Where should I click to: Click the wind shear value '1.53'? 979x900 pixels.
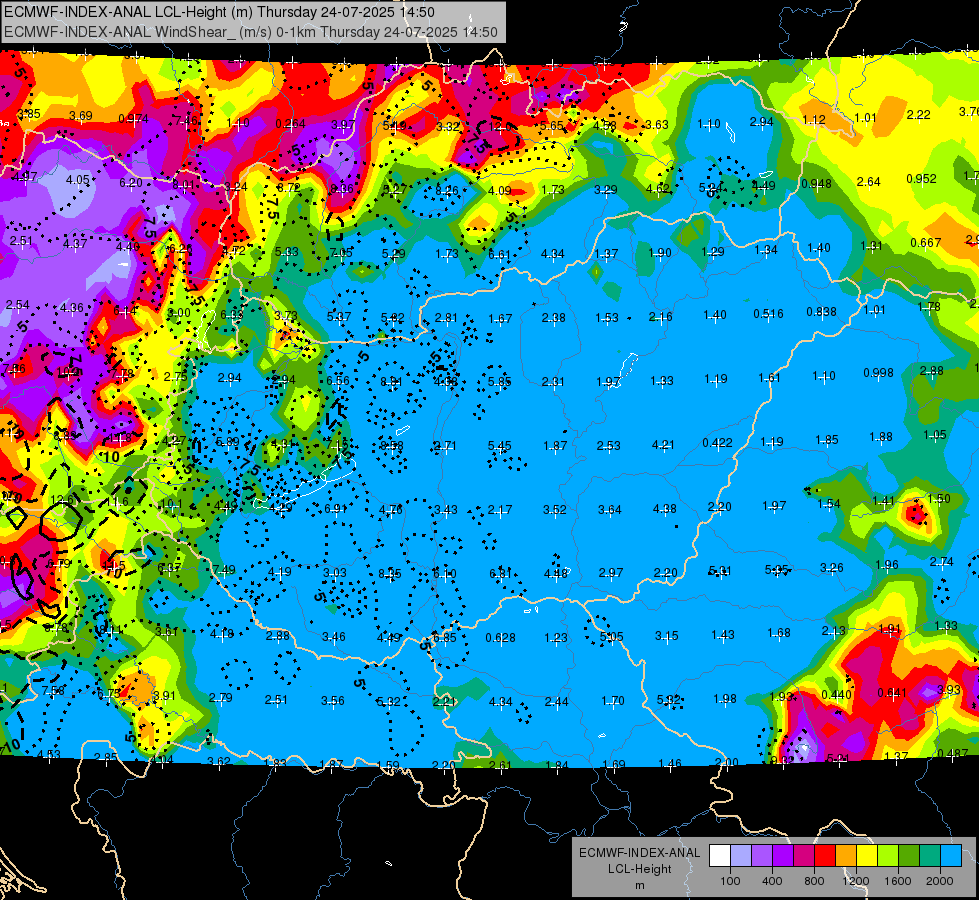click(607, 318)
